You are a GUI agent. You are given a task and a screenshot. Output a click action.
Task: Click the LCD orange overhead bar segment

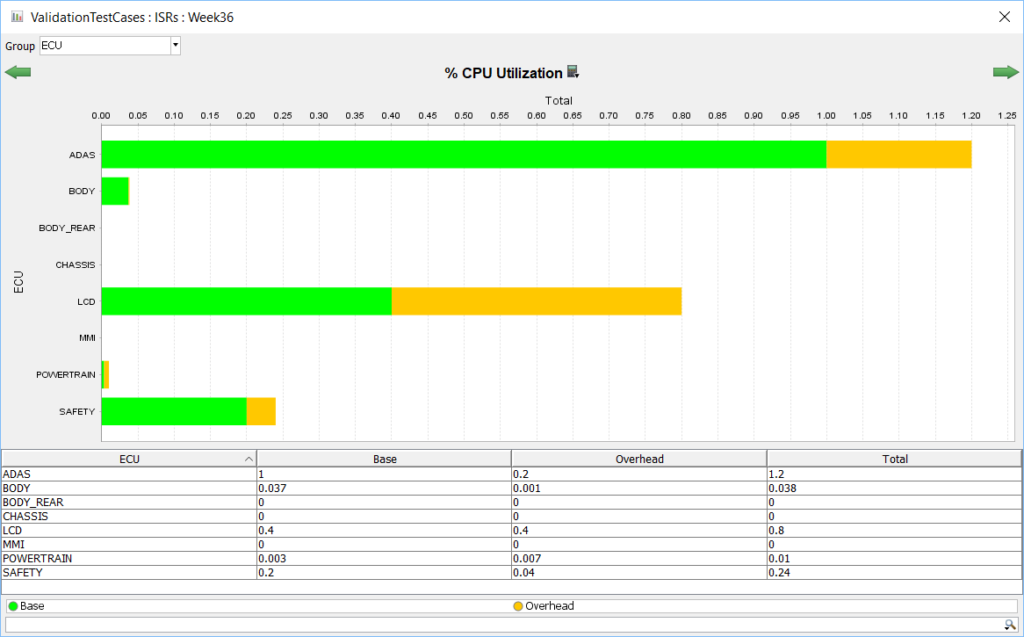(x=537, y=301)
